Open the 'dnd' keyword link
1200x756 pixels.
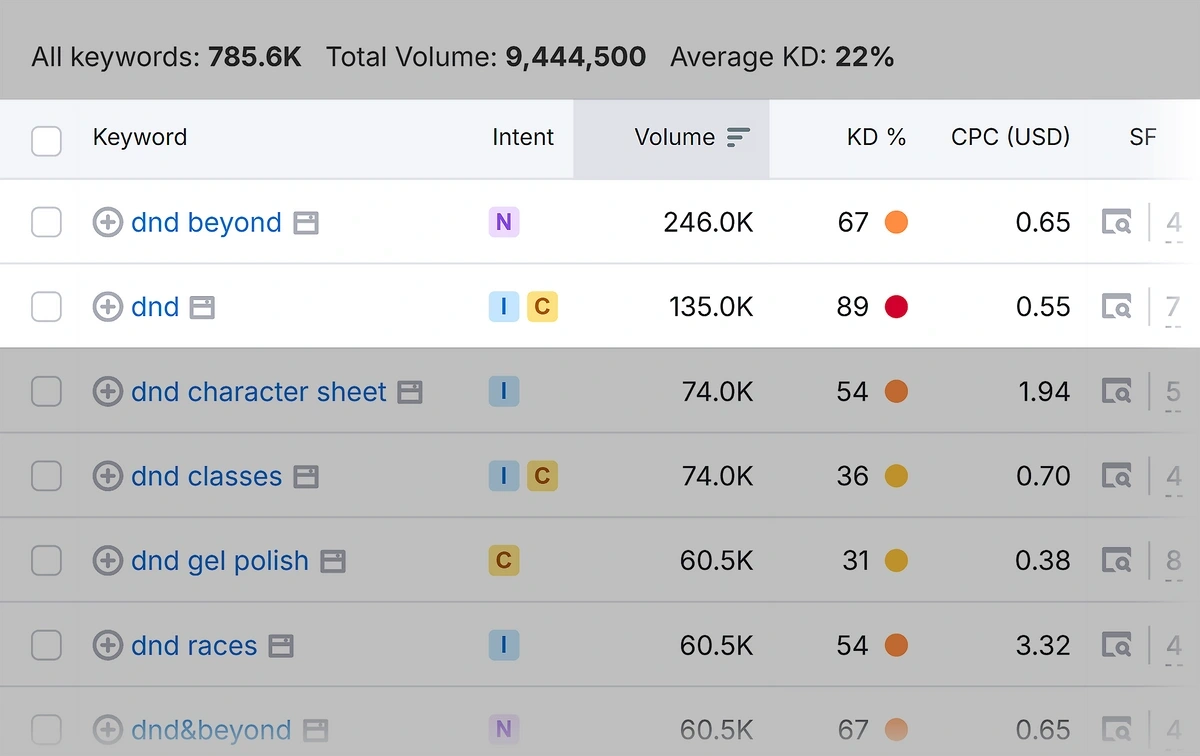coord(155,306)
